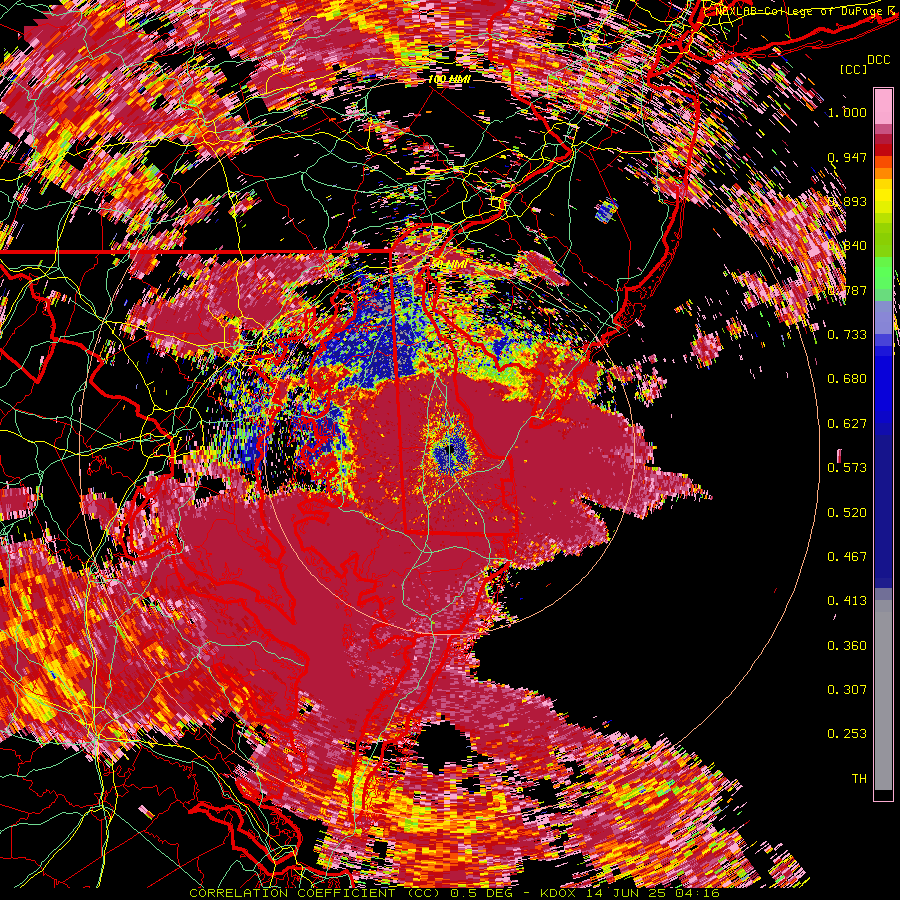Click the 0.413 scale label
This screenshot has width=900, height=900.
pyautogui.click(x=847, y=601)
